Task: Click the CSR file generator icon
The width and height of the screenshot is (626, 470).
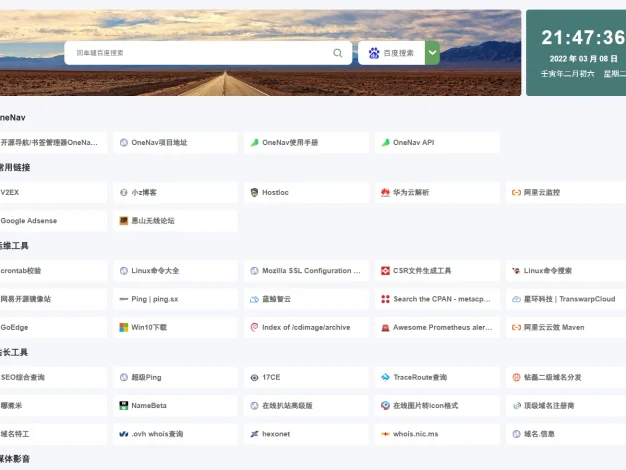Action: coord(385,271)
